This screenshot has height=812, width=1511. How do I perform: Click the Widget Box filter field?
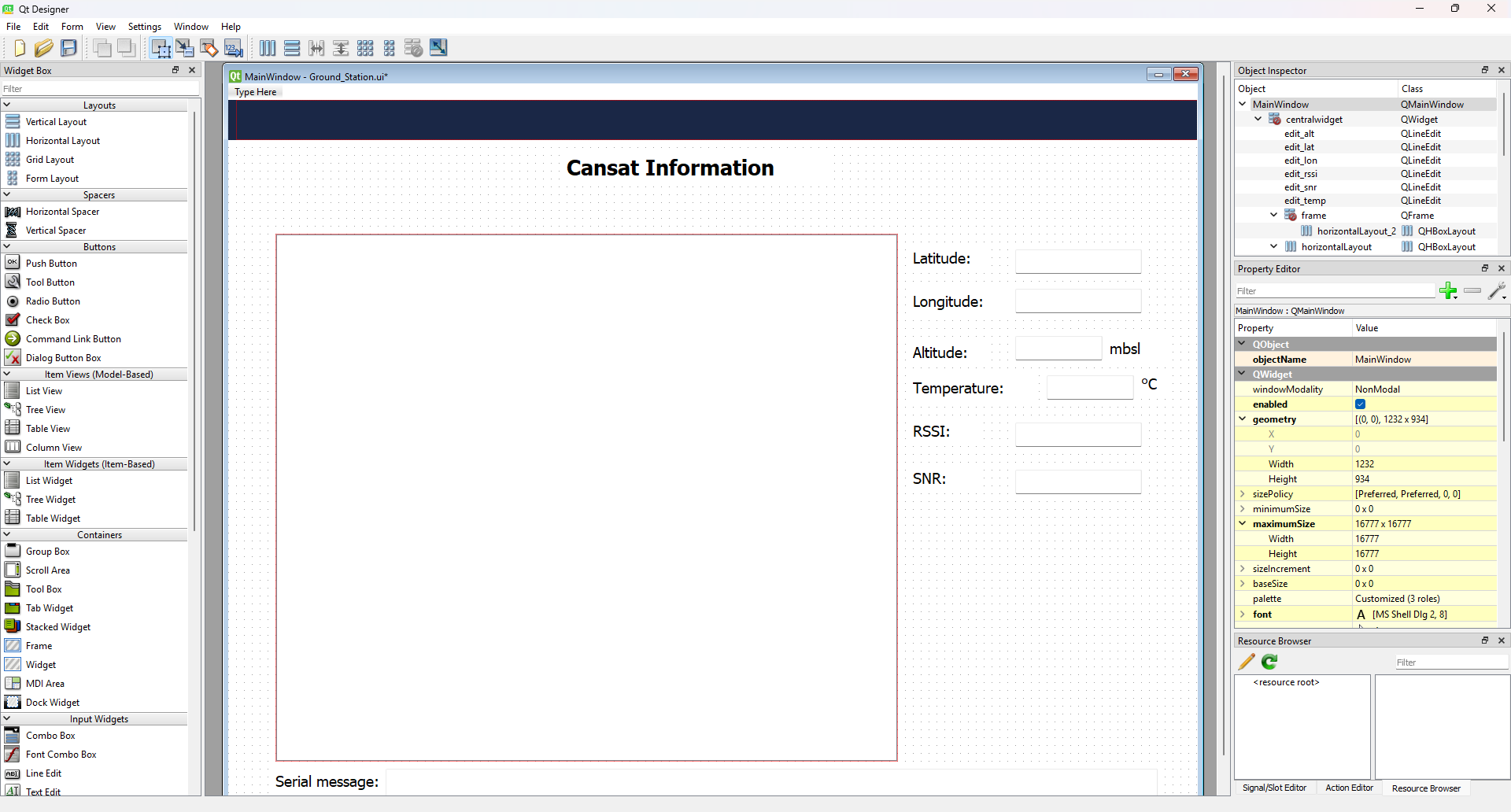[100, 89]
